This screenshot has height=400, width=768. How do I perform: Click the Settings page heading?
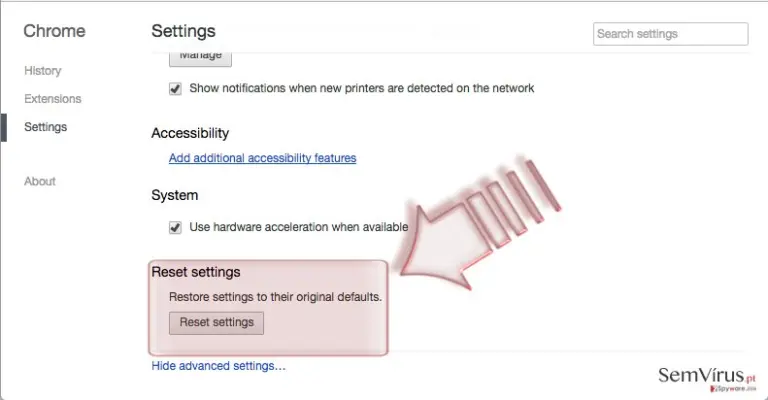183,31
